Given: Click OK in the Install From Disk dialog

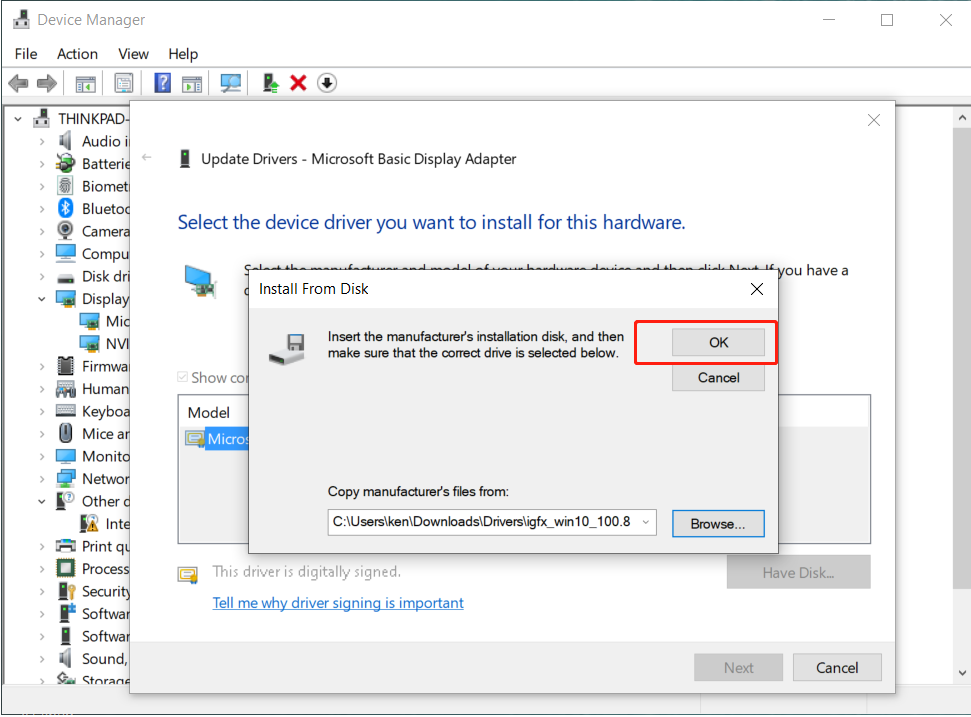Looking at the screenshot, I should [717, 342].
